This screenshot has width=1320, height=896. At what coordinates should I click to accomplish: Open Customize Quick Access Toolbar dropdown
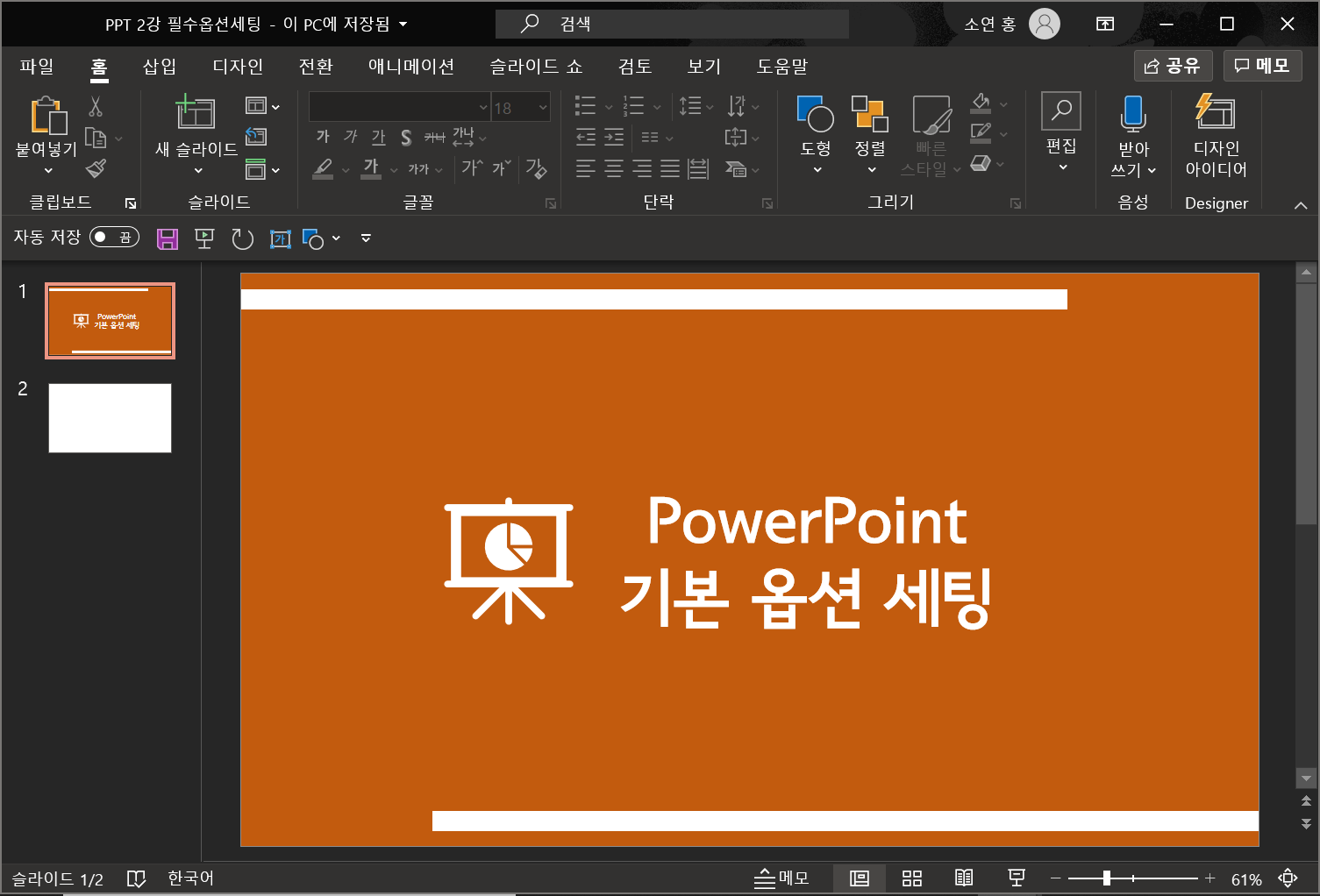[366, 238]
